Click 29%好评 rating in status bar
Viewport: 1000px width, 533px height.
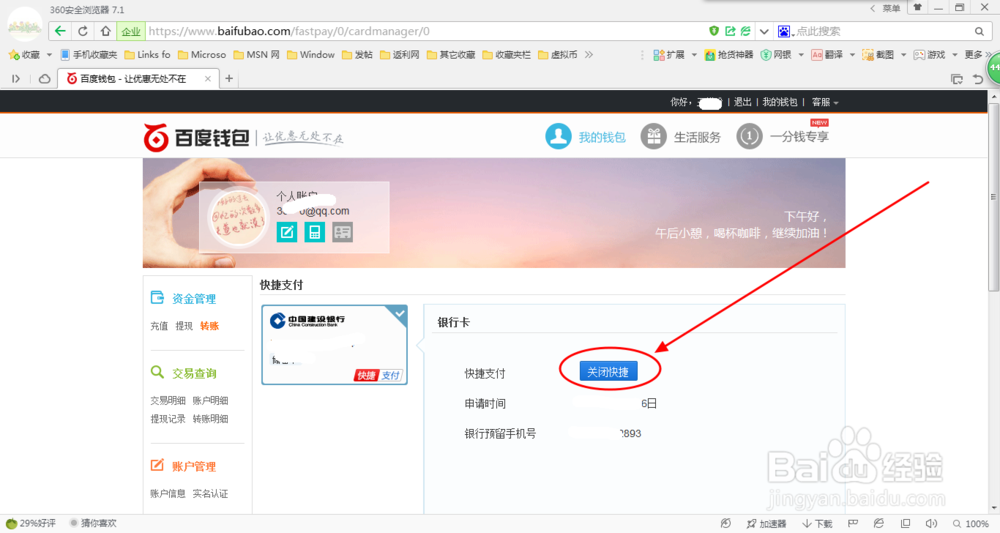click(30, 523)
